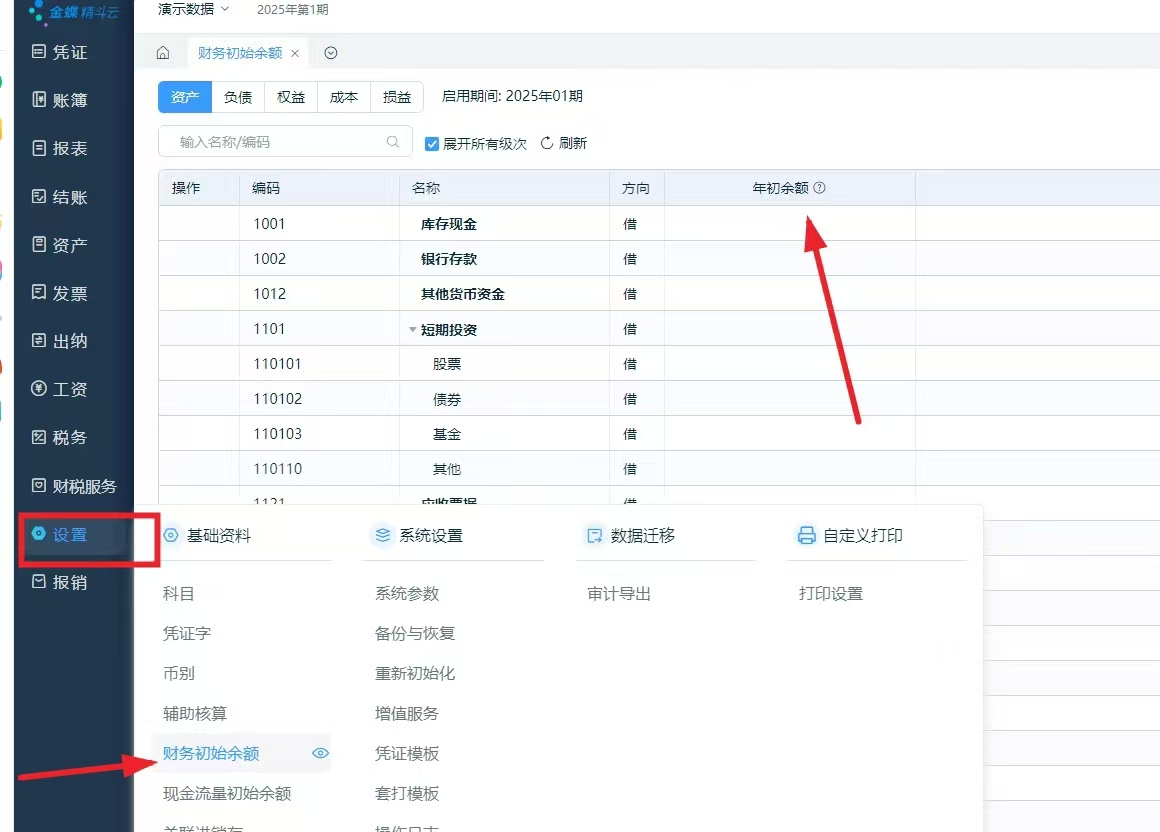Open 备份与恢复 from system settings
Viewport: 1160px width, 832px height.
coord(415,633)
